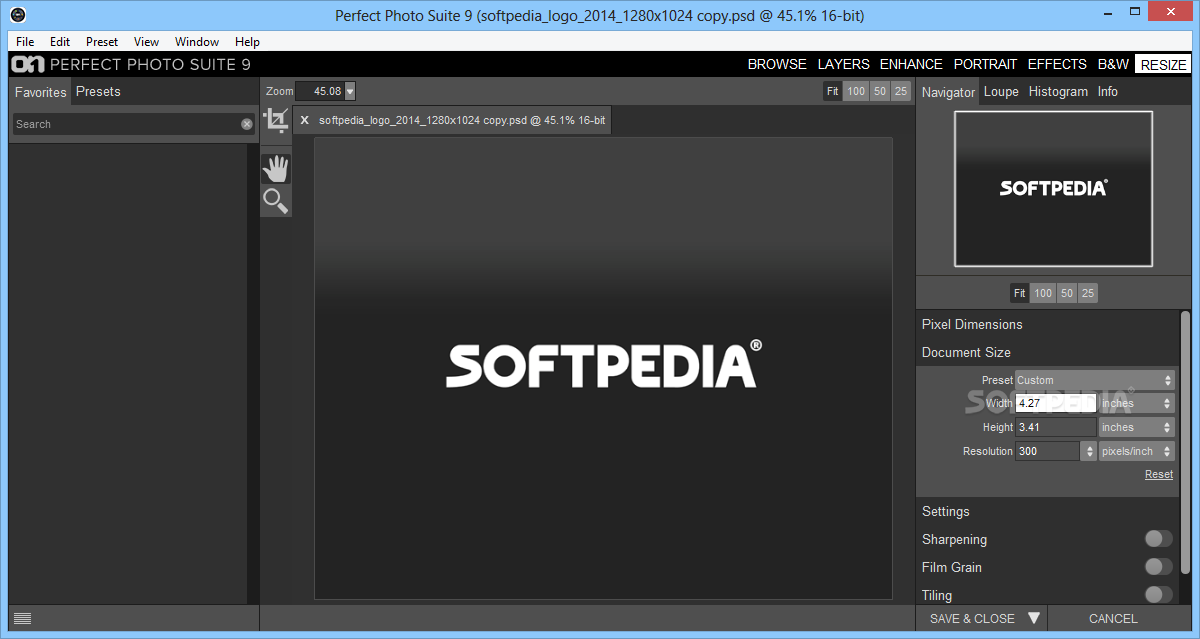Clear the preset Search field

247,124
